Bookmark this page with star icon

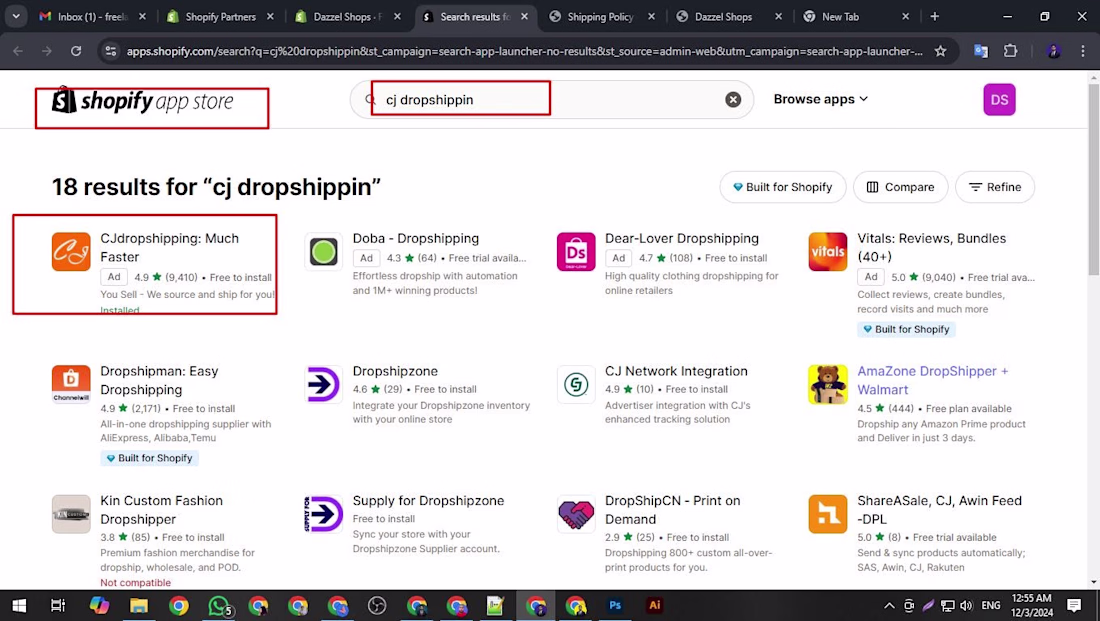941,51
